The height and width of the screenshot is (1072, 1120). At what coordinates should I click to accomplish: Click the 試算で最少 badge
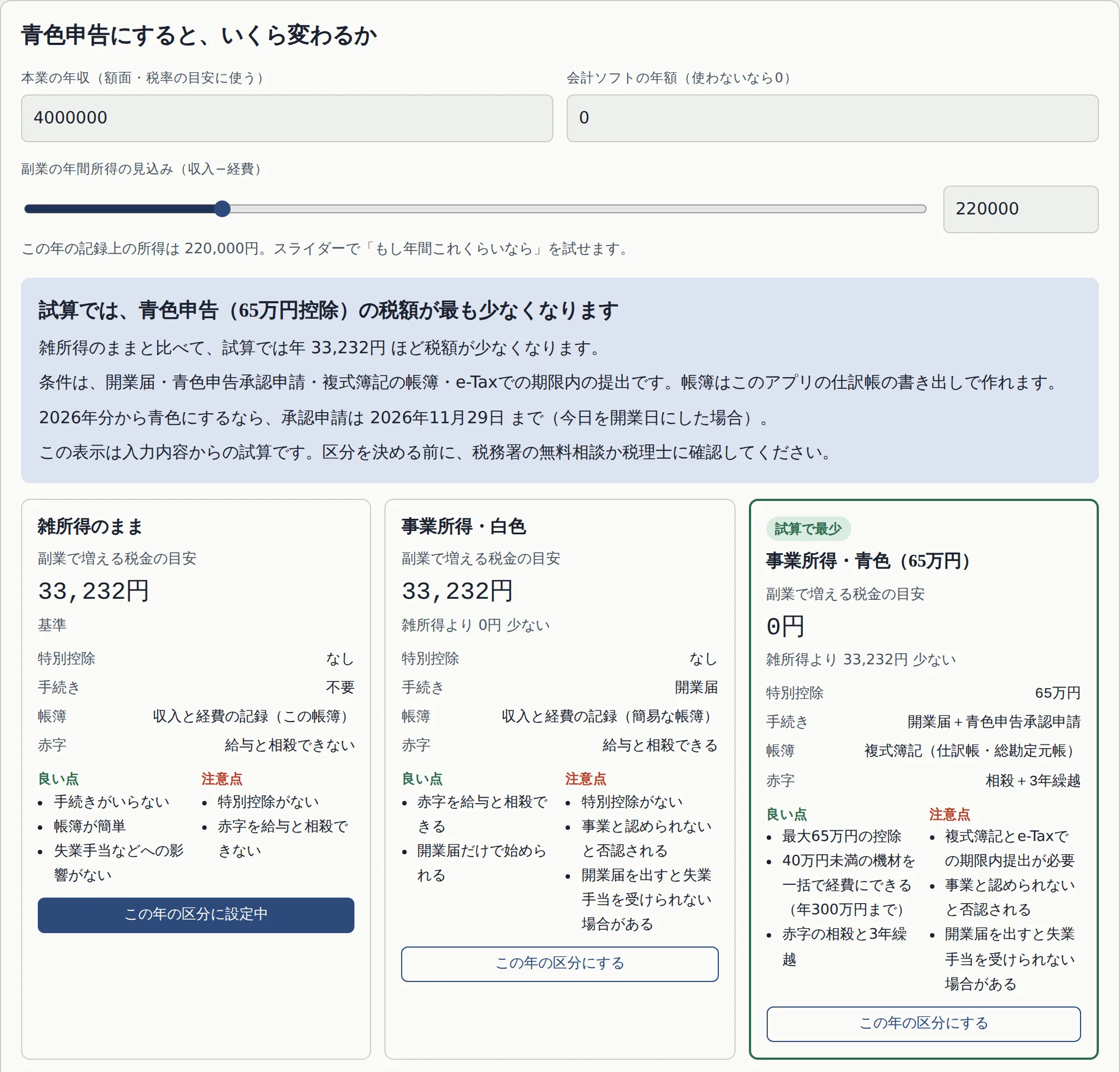(x=808, y=529)
